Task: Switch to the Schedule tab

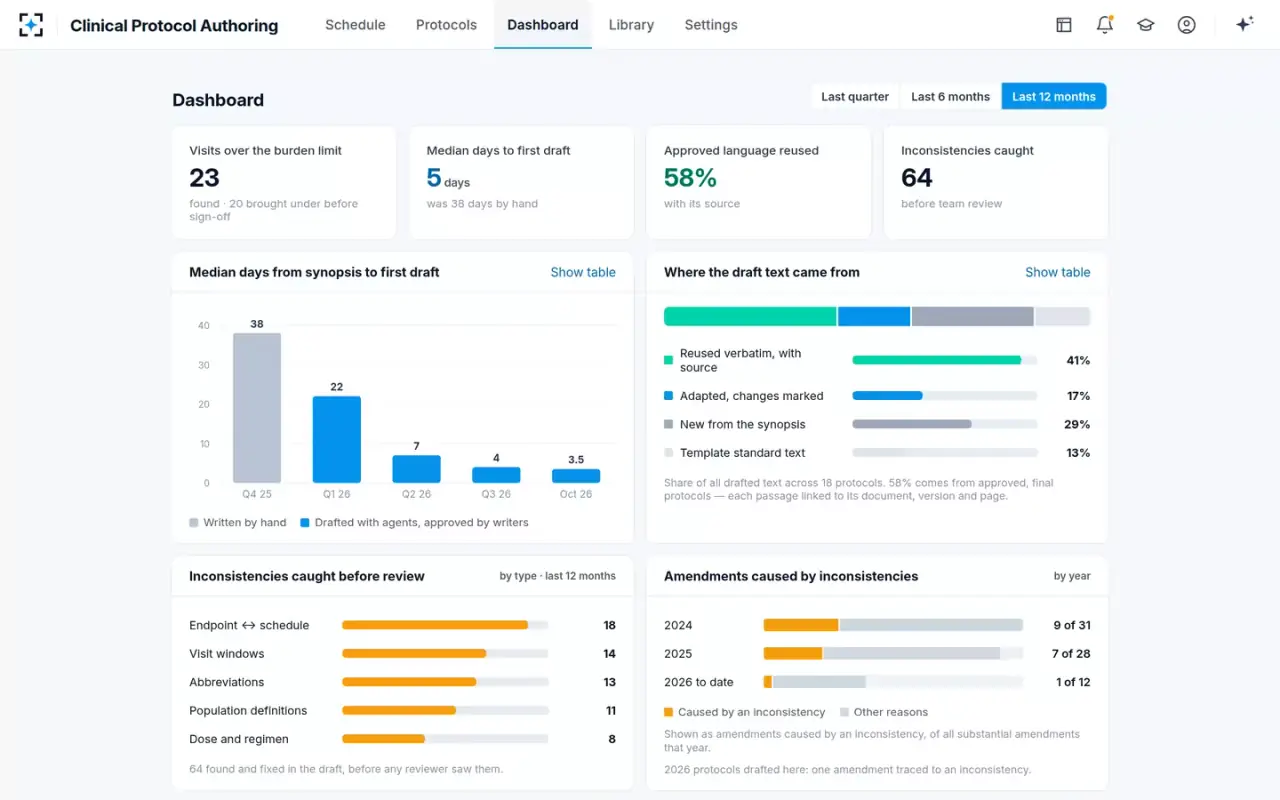Action: 355,25
